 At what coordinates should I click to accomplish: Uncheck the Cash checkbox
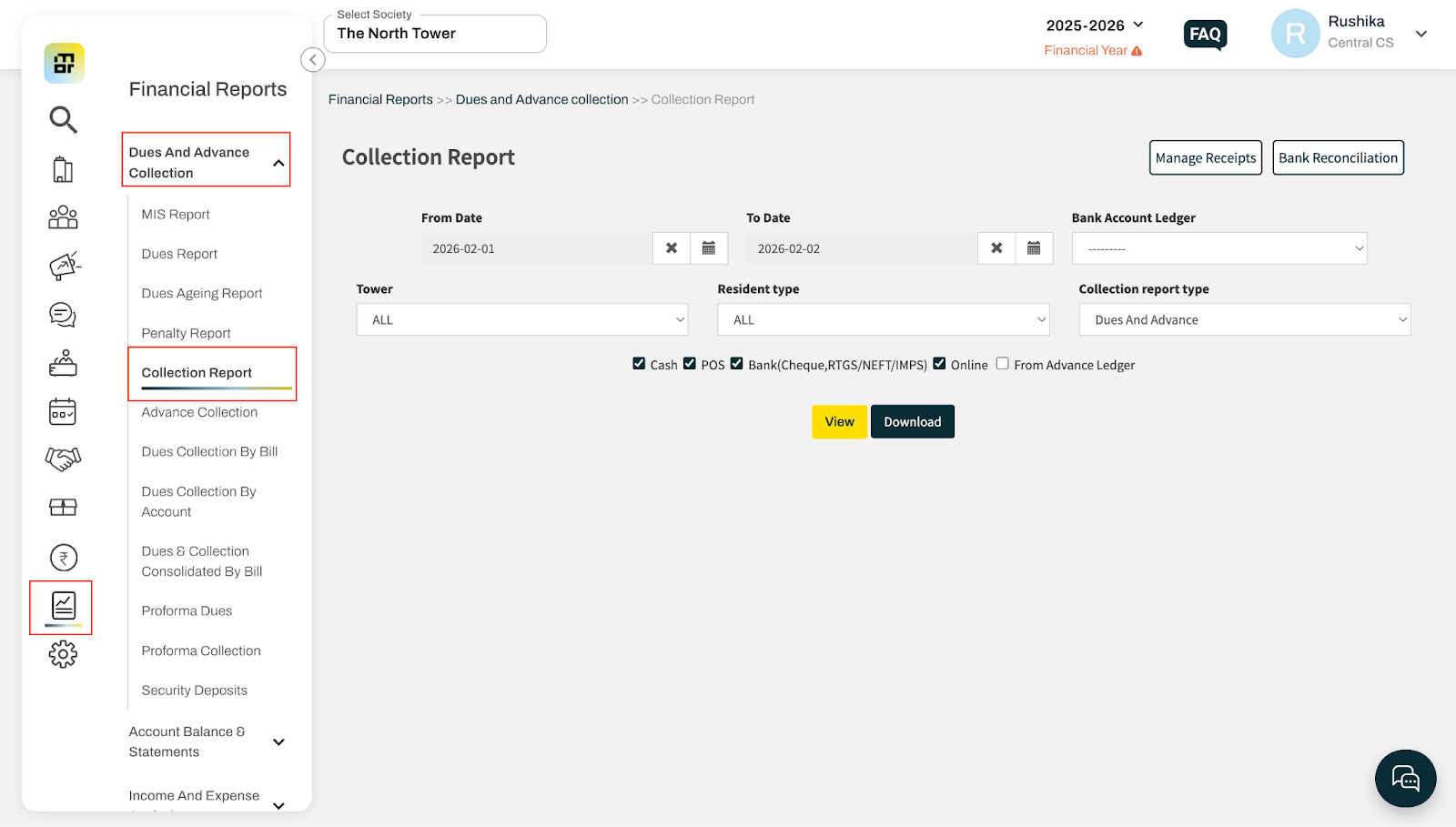point(639,364)
